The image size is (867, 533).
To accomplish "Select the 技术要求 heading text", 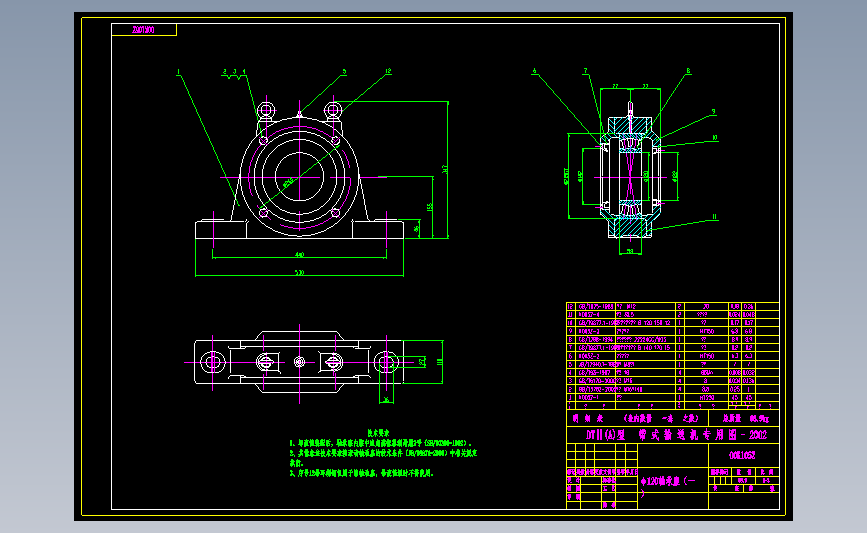I will click(x=378, y=433).
